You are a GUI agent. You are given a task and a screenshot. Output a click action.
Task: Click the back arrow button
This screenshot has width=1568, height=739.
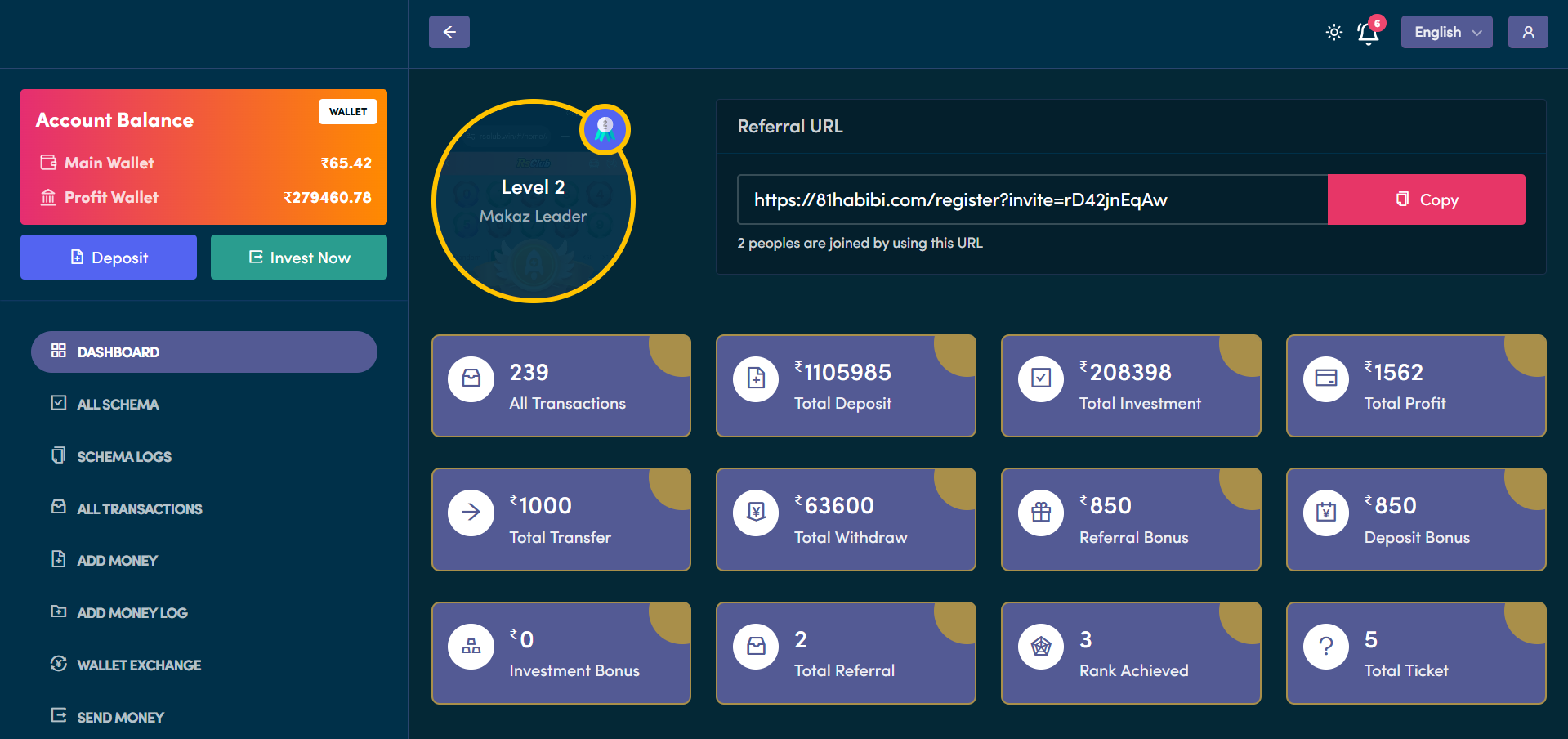tap(449, 32)
